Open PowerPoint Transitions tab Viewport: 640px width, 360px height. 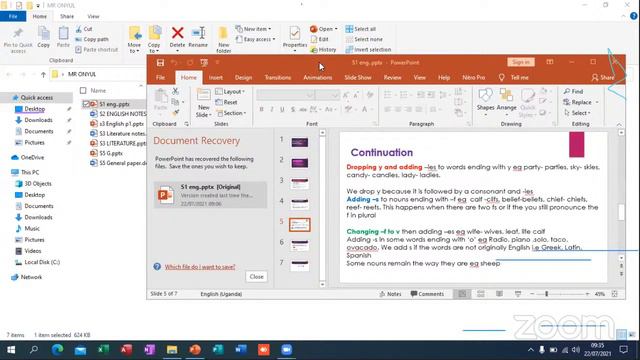[278, 78]
